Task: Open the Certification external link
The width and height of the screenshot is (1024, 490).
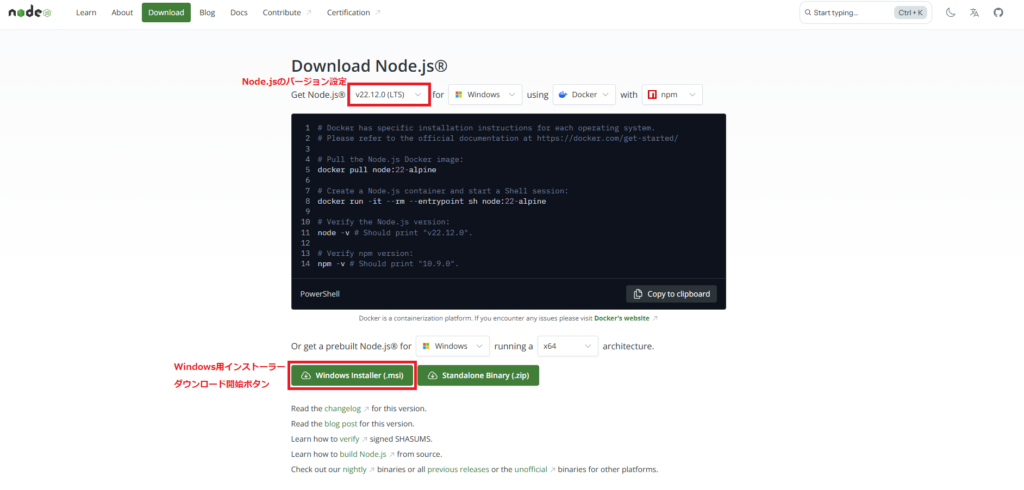Action: click(x=354, y=12)
